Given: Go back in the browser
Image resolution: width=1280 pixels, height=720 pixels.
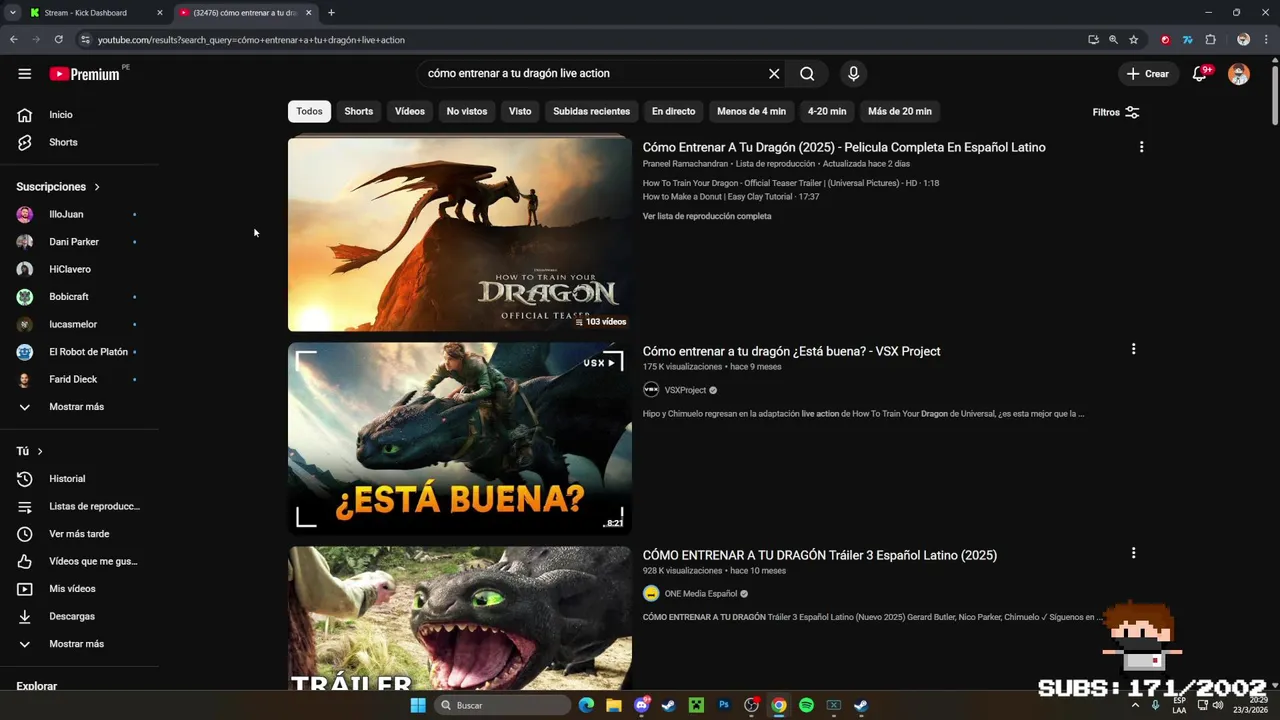Looking at the screenshot, I should [13, 40].
